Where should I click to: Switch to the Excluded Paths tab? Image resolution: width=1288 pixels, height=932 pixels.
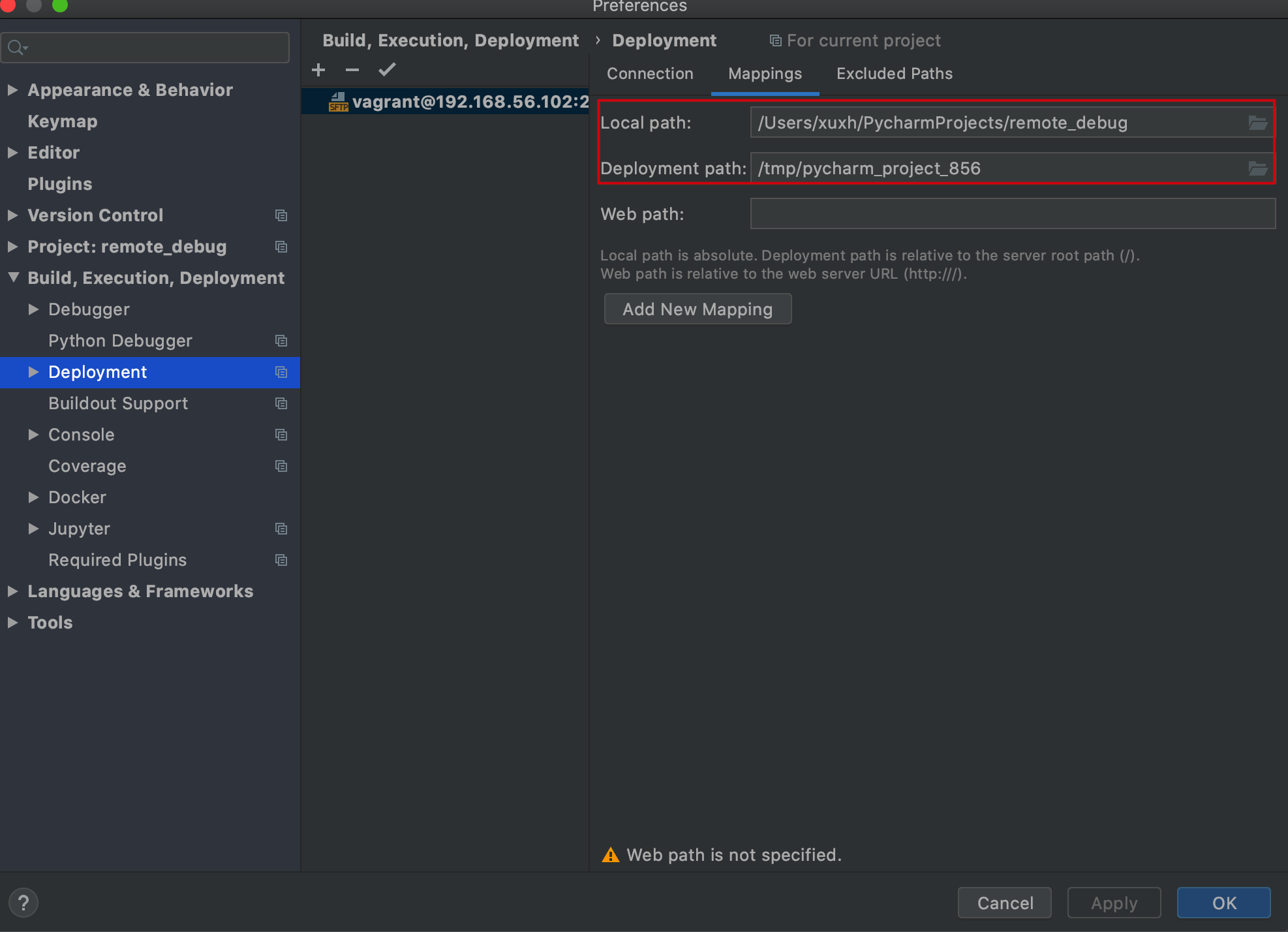[x=895, y=74]
